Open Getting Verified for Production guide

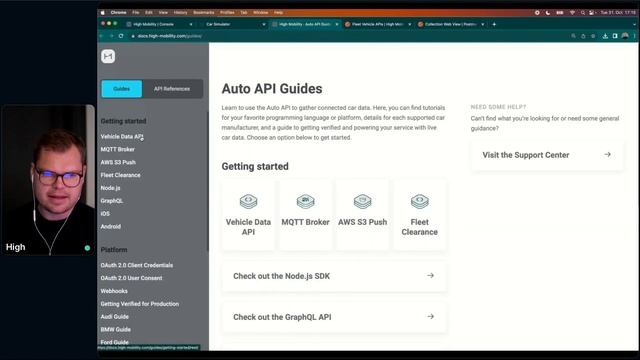(x=140, y=304)
